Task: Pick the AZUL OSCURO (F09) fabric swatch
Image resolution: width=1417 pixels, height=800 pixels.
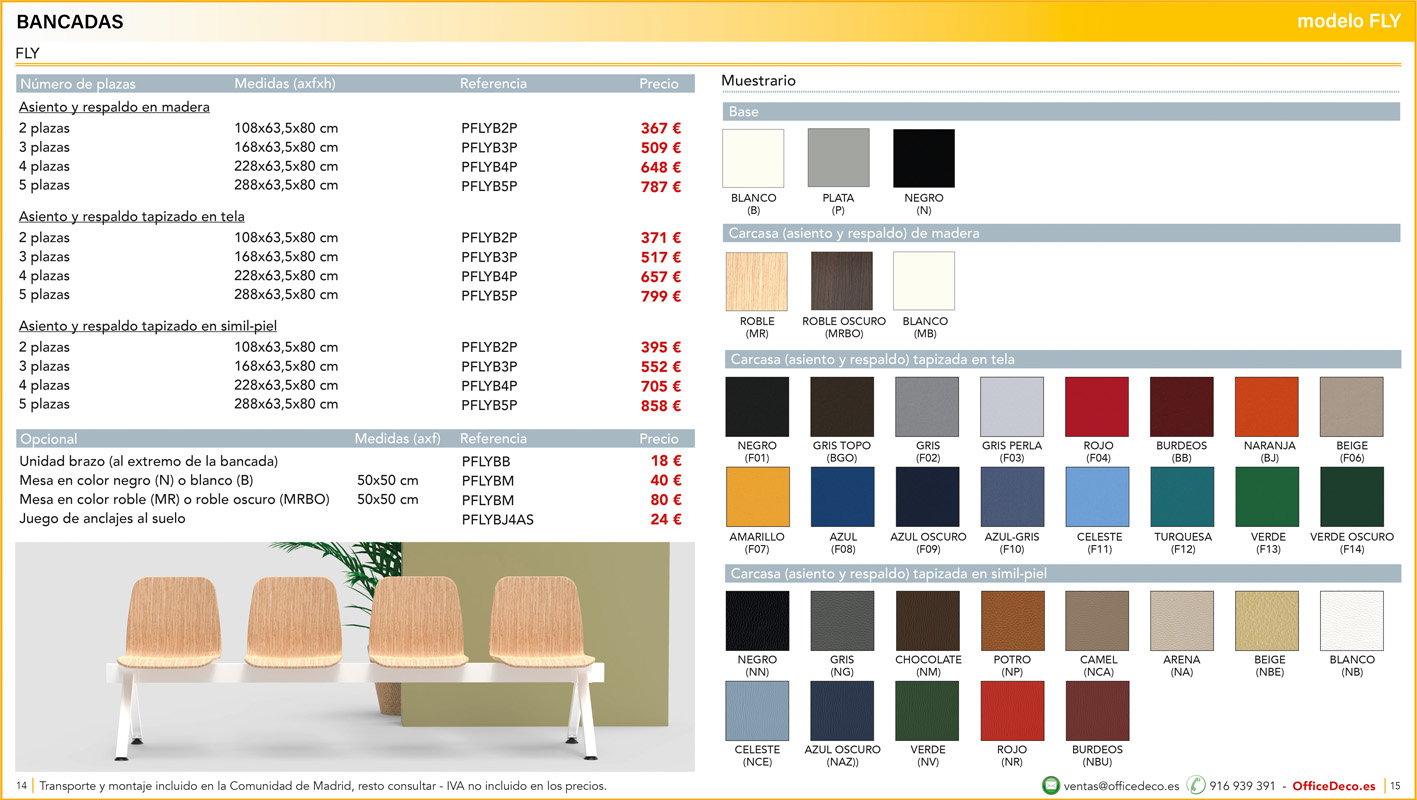Action: 927,497
